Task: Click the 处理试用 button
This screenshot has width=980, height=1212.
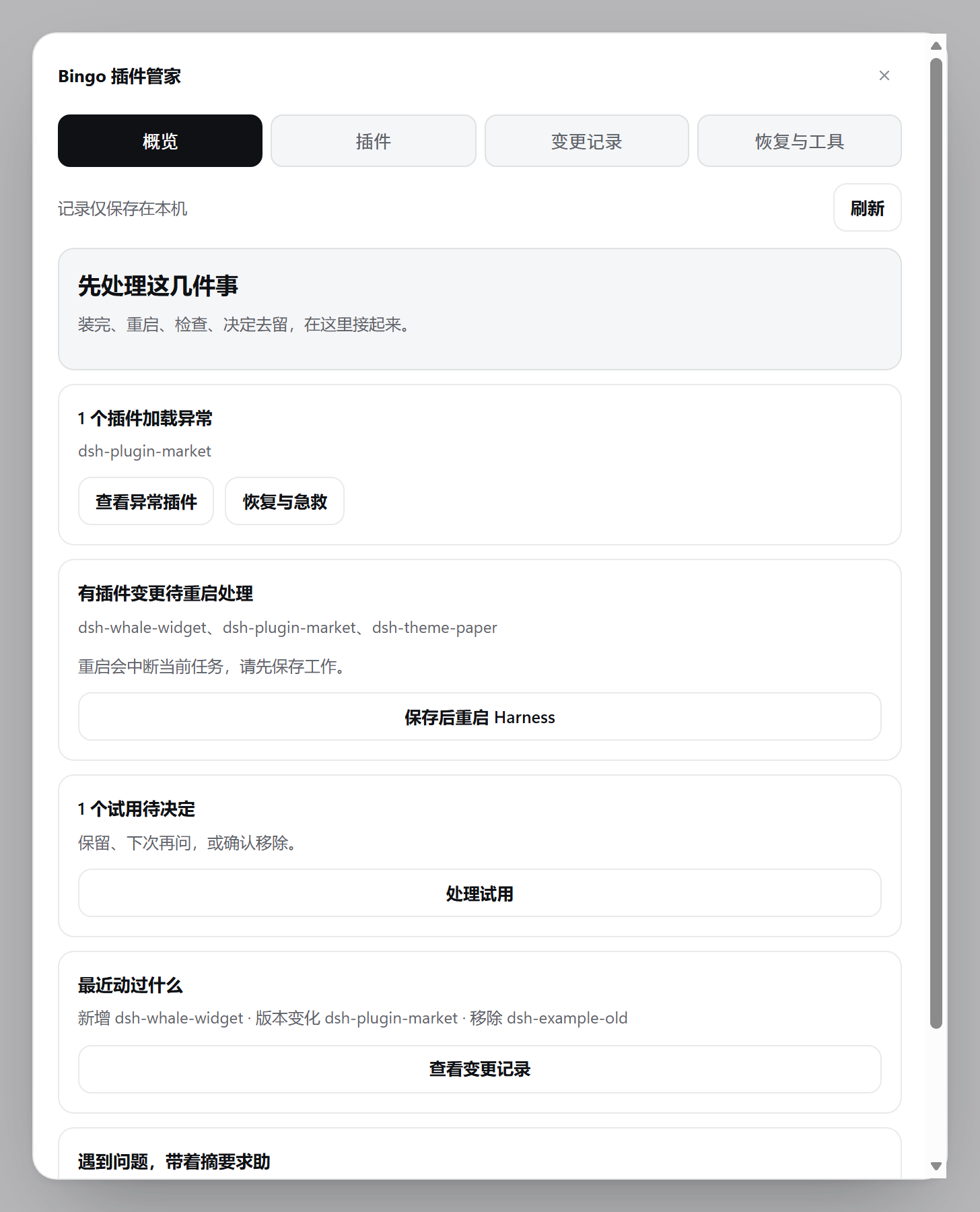Action: coord(480,893)
